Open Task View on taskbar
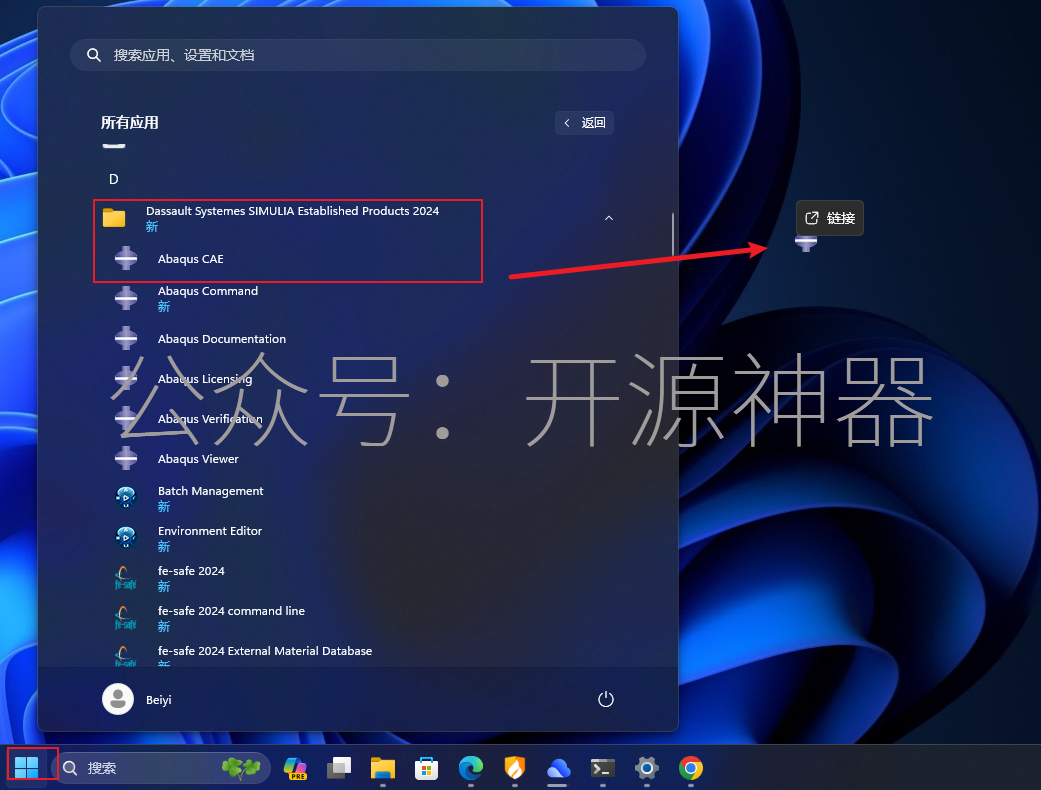 (x=339, y=768)
